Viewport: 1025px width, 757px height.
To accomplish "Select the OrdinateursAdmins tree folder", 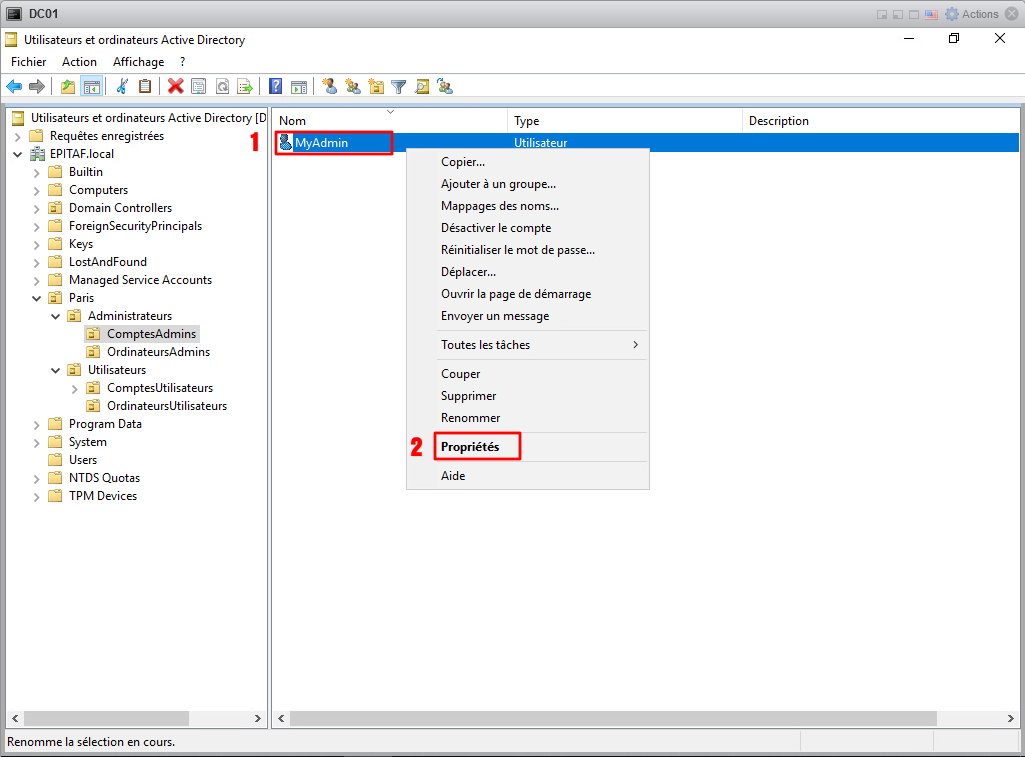I will coord(158,352).
